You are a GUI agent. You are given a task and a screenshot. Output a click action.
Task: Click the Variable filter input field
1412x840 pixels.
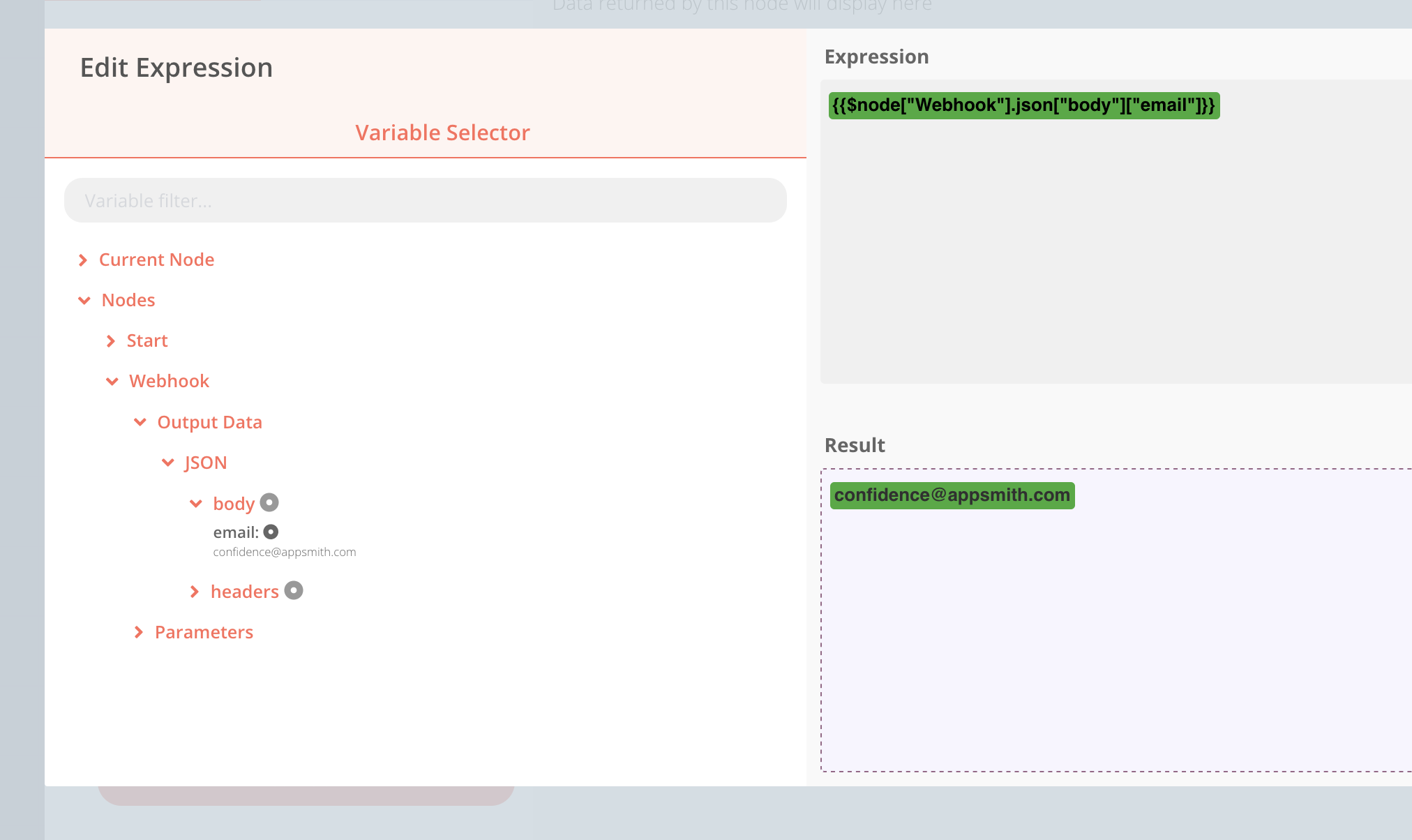(x=425, y=201)
